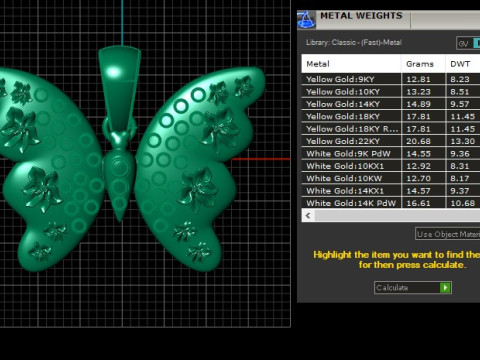Select the White Gold:10KX1 row

(391, 166)
